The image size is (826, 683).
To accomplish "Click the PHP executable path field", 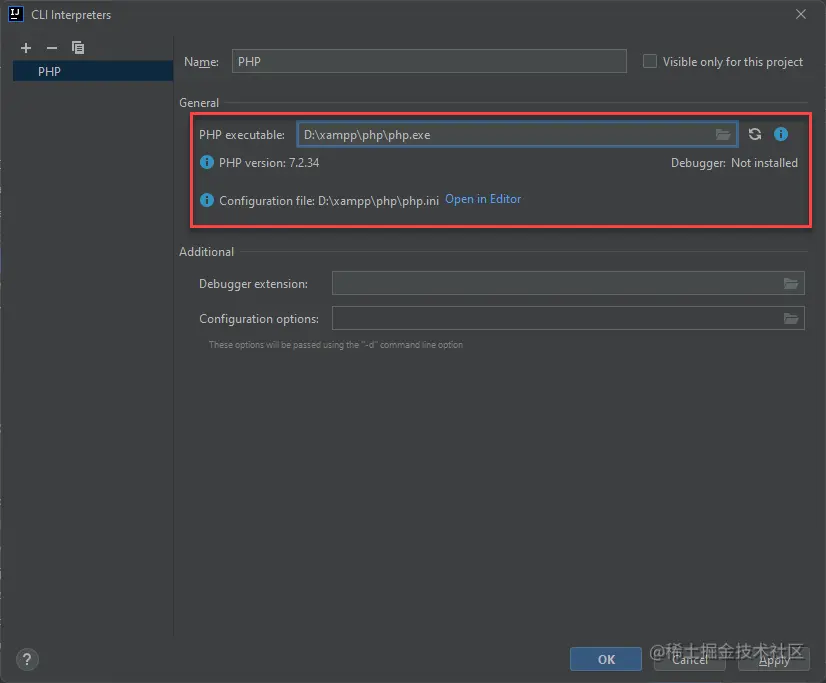I will click(x=500, y=134).
